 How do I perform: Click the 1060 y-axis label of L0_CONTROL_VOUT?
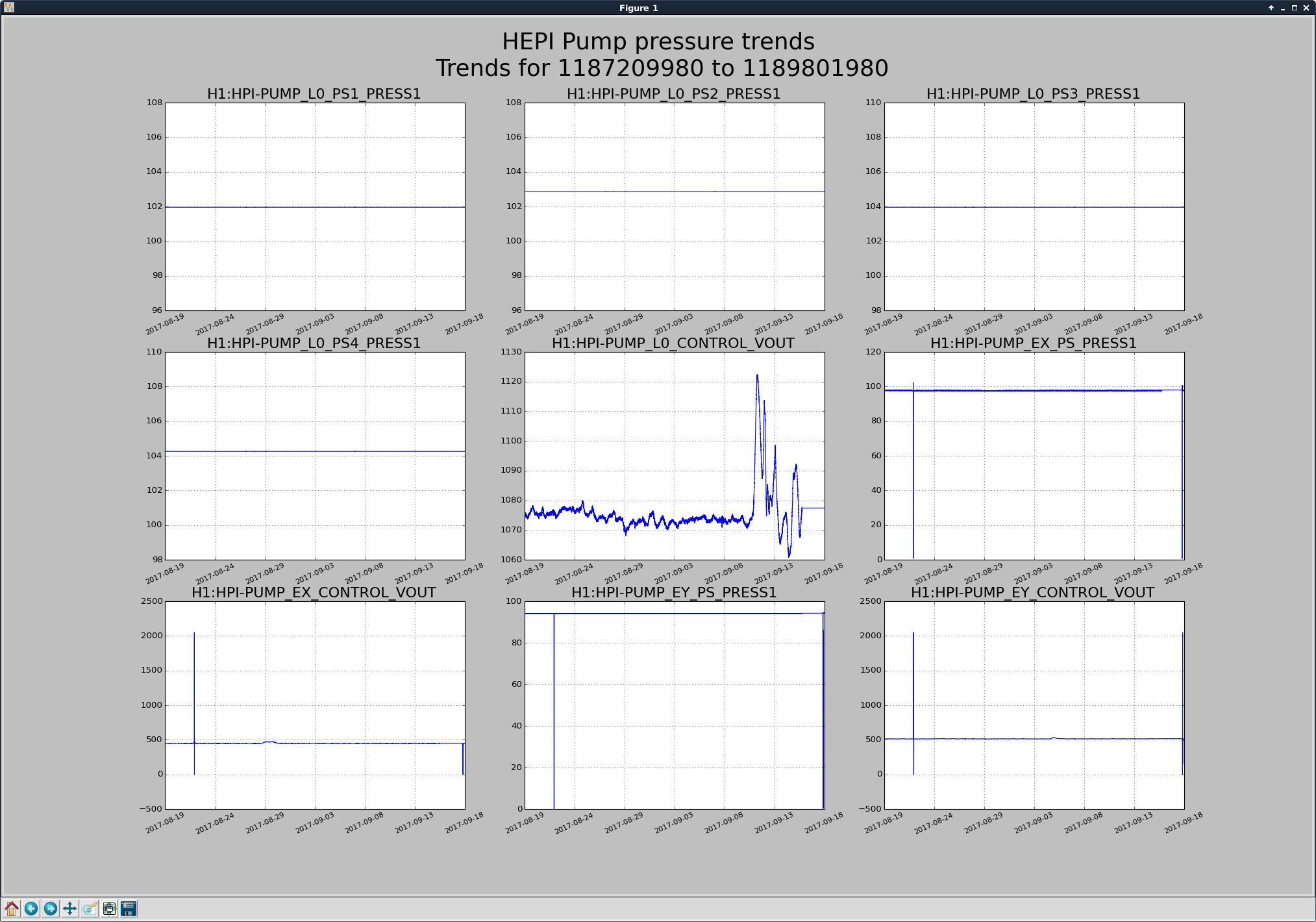[x=511, y=560]
